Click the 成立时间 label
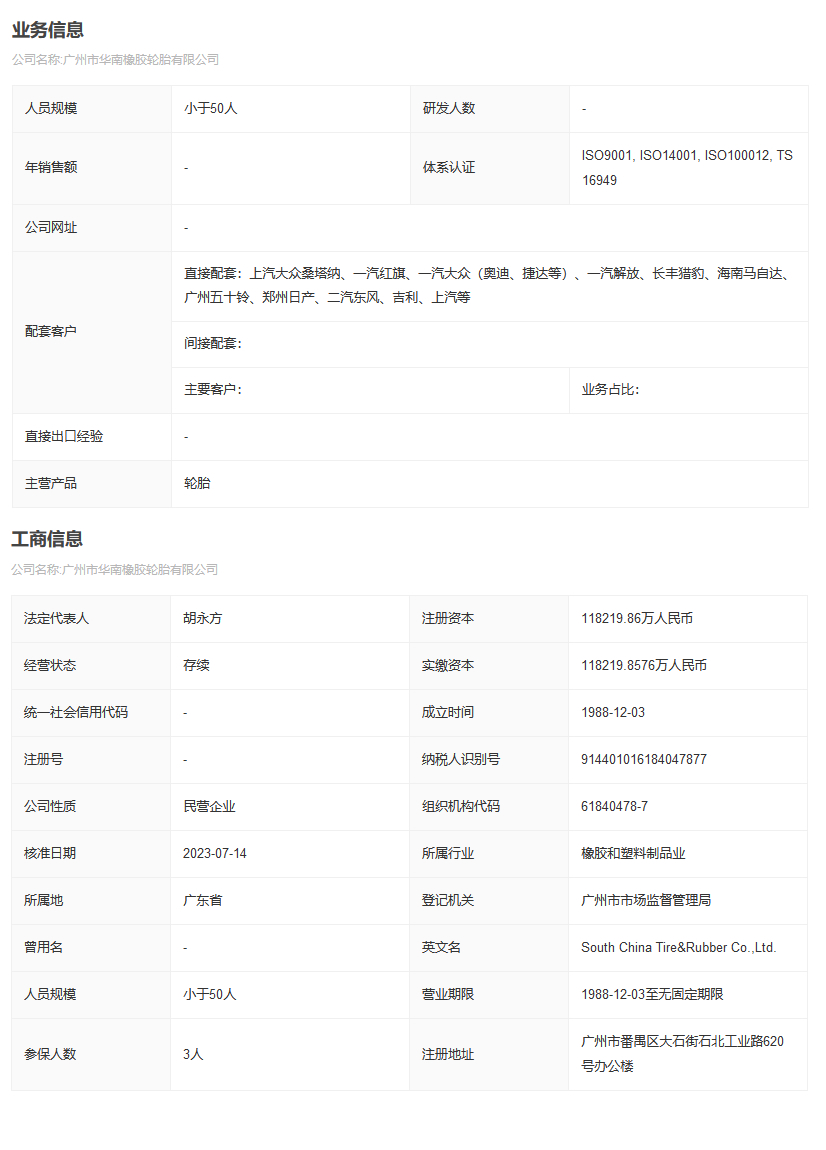 [448, 712]
